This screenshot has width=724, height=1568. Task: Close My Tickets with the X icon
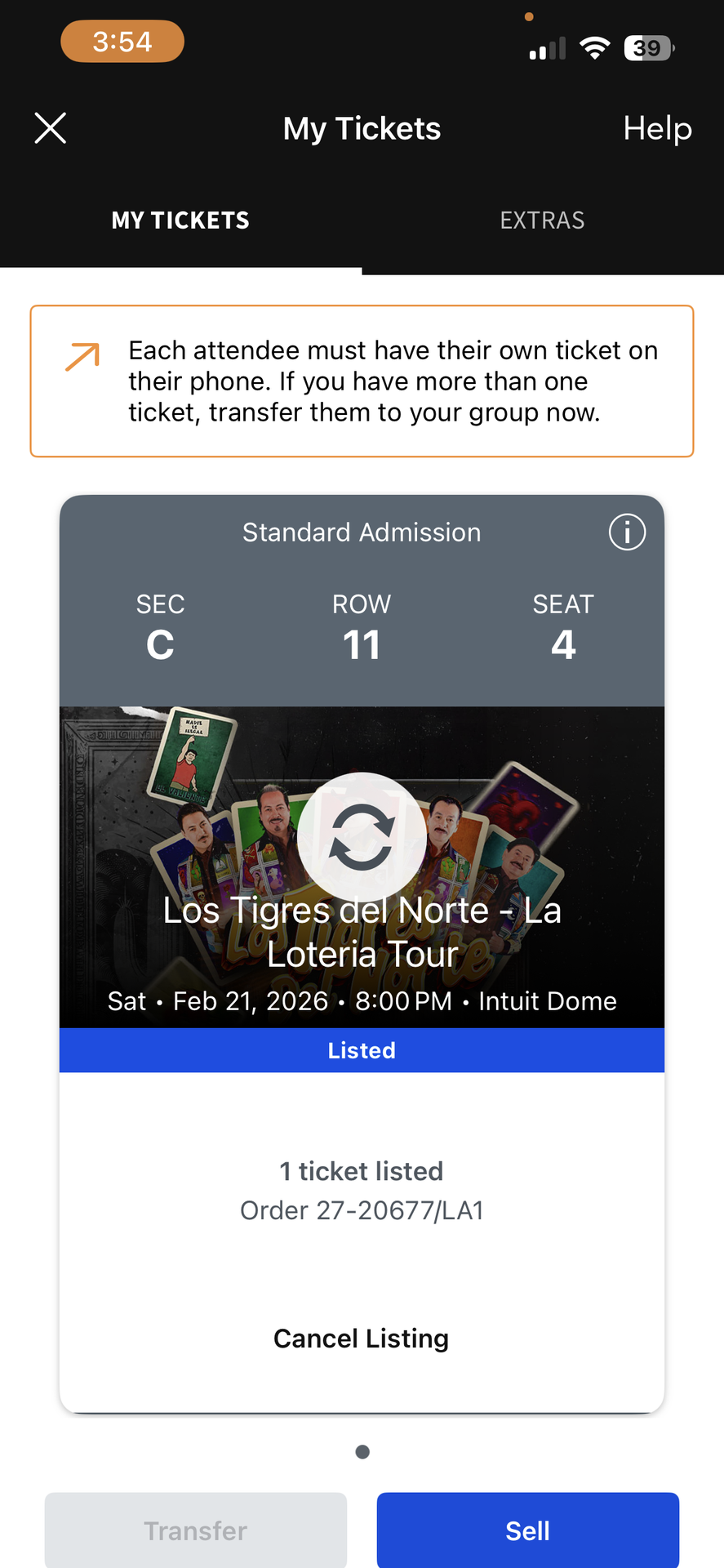tap(51, 128)
